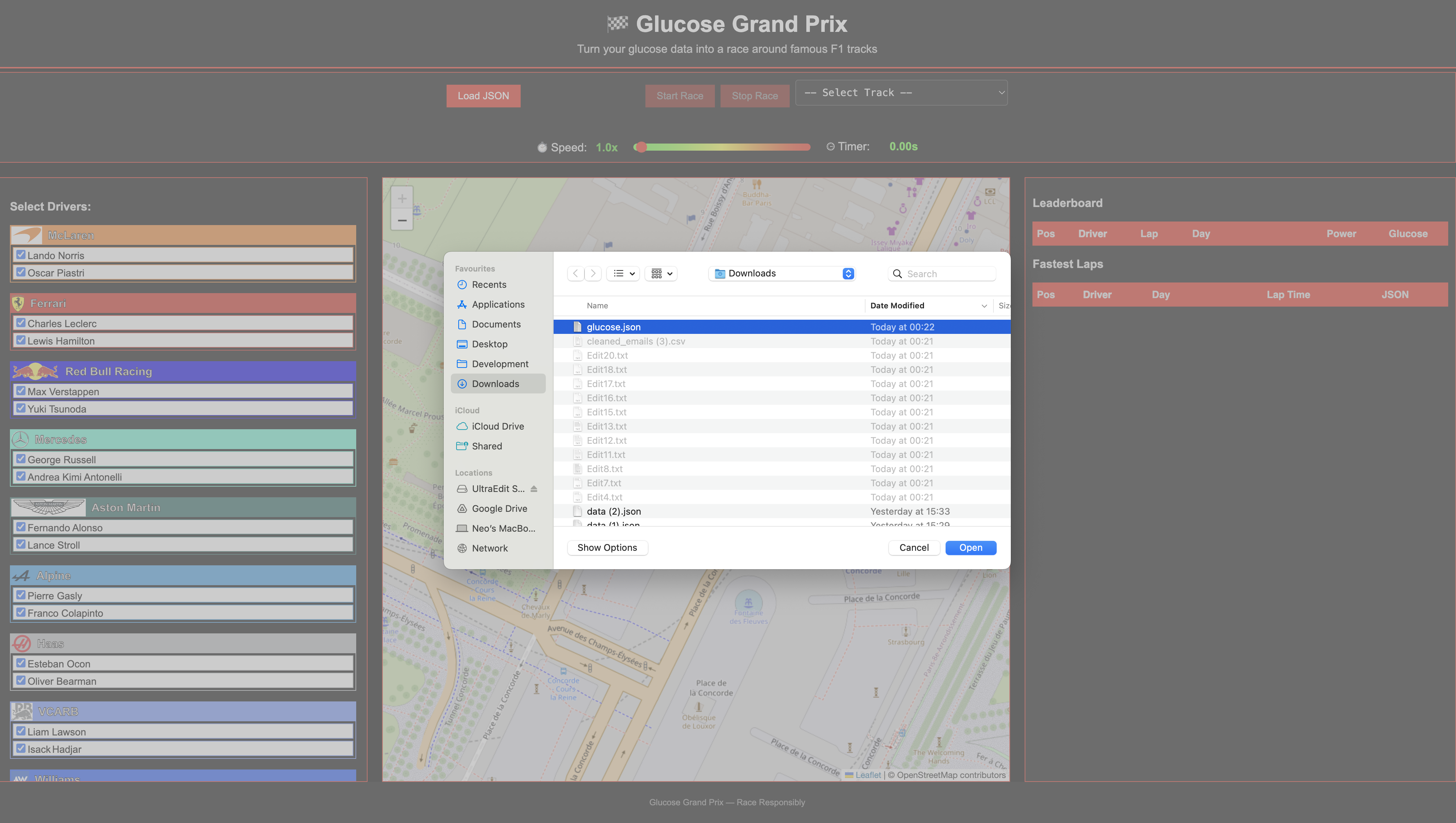The image size is (1456, 823).
Task: Click the map zoom out minus button
Action: click(402, 220)
